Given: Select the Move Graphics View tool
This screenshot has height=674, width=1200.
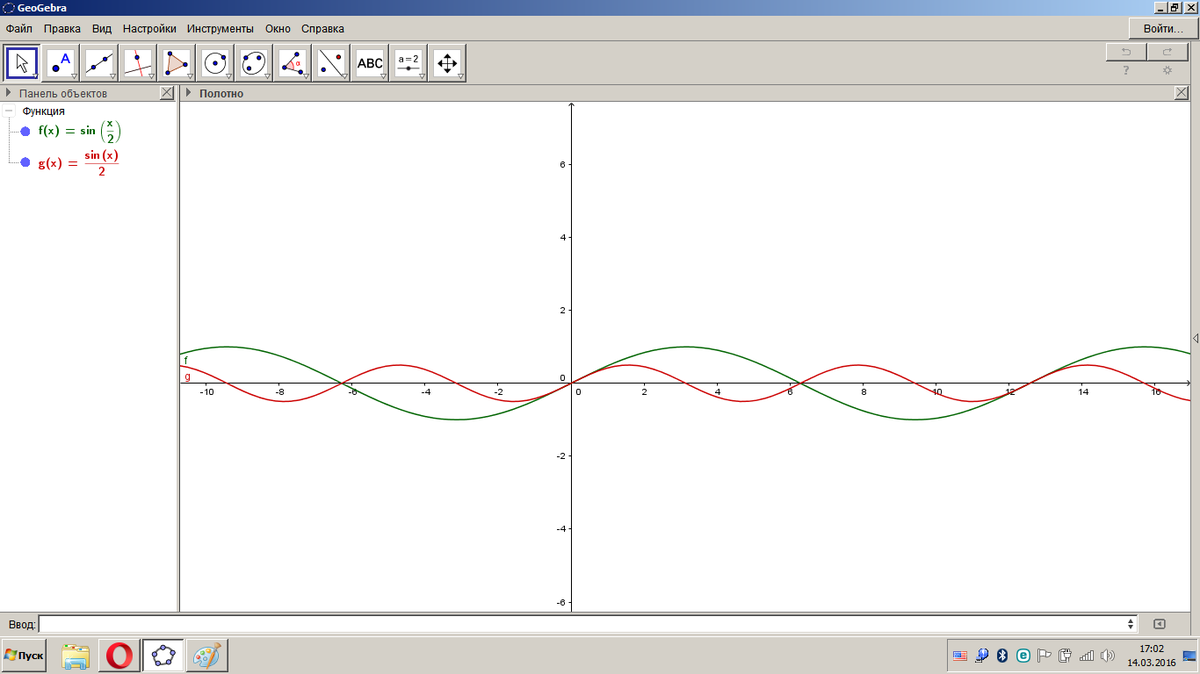Looking at the screenshot, I should 447,63.
